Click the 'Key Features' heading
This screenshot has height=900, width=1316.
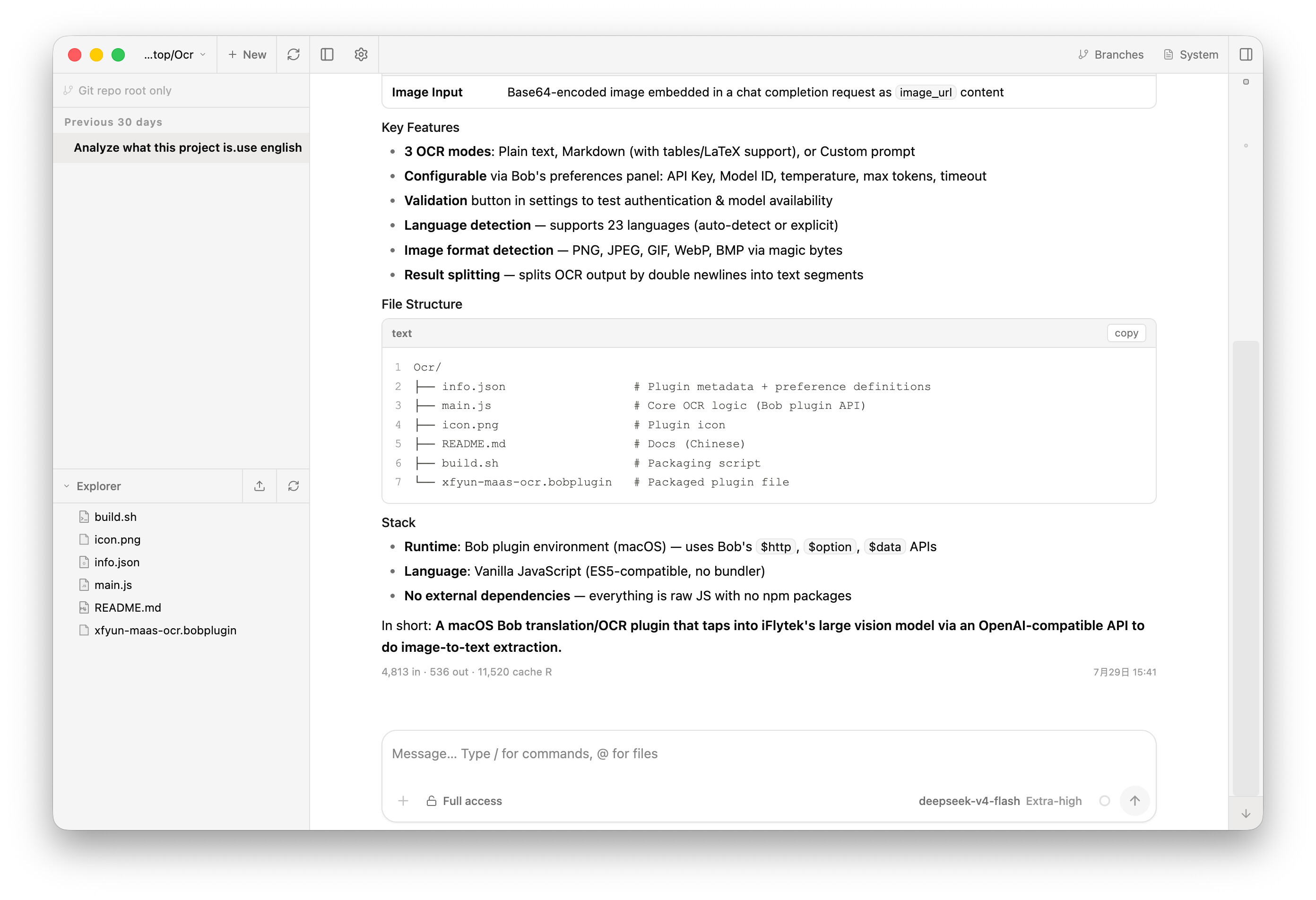click(420, 128)
